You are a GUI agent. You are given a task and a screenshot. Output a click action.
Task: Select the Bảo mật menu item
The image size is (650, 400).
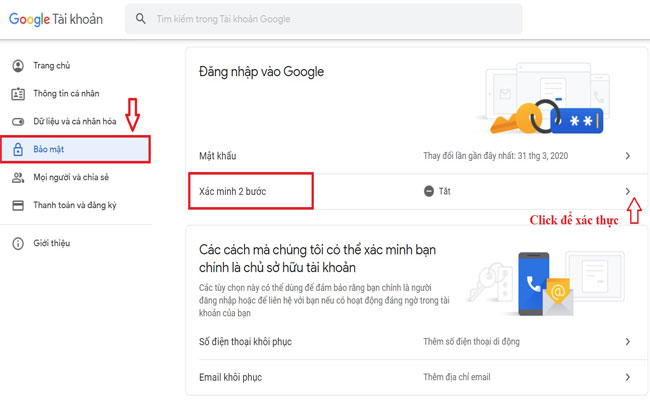point(75,149)
